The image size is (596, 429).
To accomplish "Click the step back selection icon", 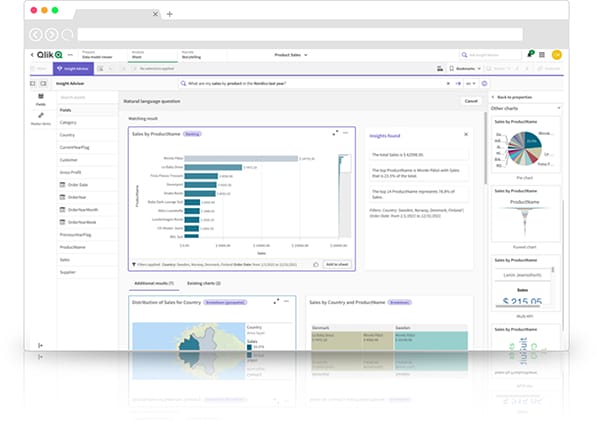I will coord(111,68).
